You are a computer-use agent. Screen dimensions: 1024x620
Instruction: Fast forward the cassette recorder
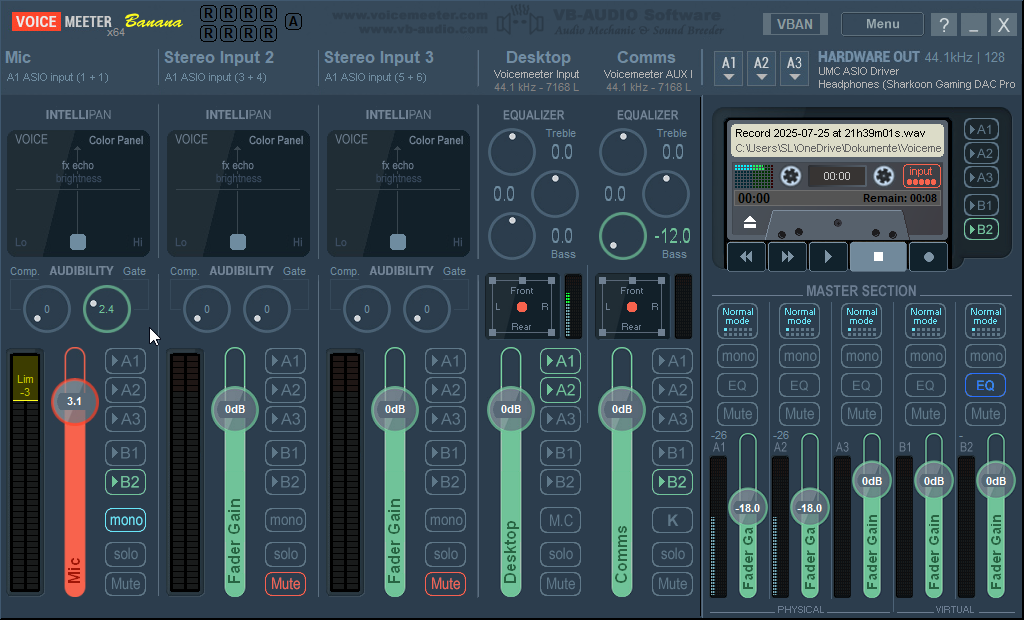pos(788,257)
